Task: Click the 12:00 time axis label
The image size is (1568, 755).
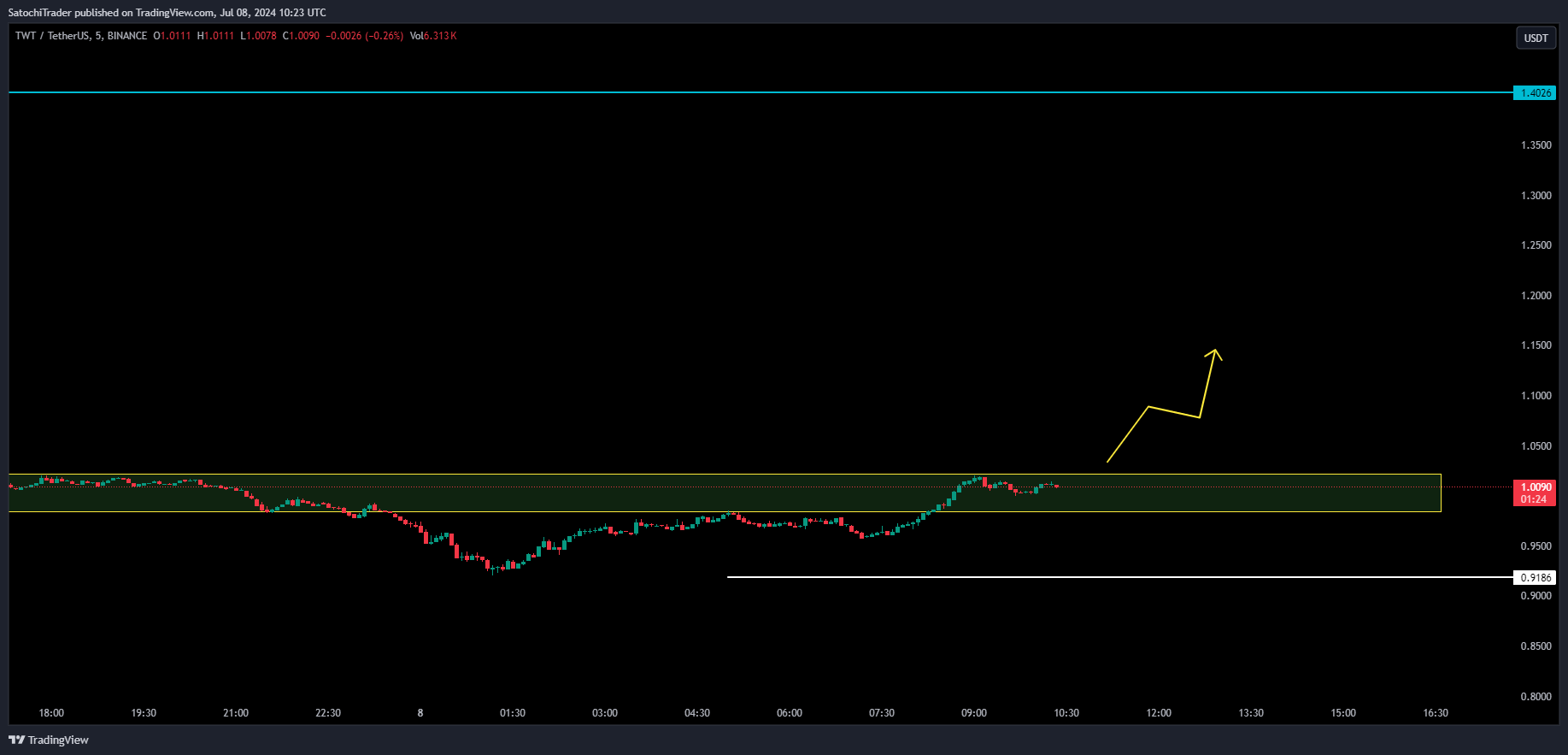Action: tap(1159, 713)
